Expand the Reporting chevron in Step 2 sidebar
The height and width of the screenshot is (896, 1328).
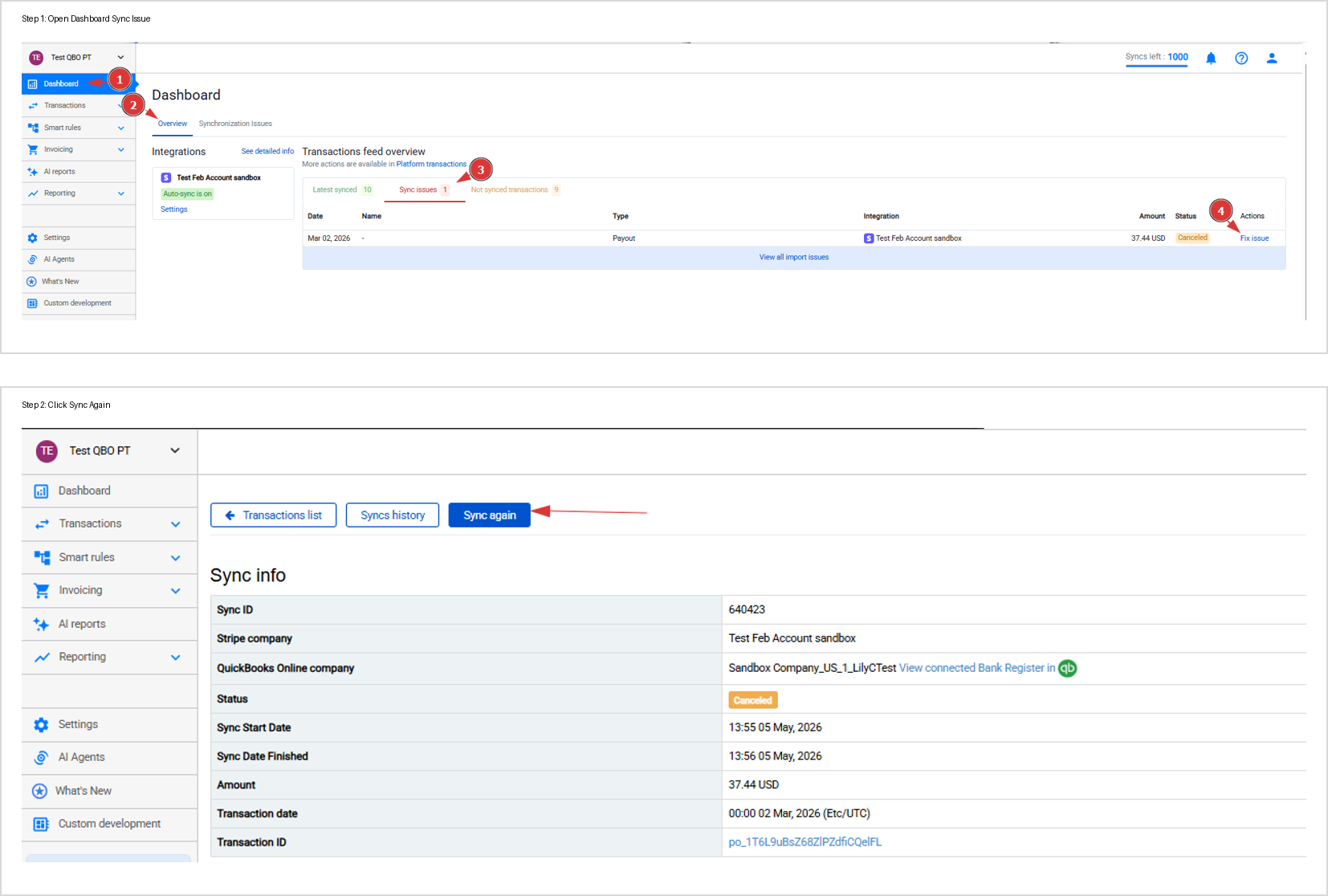pos(176,658)
